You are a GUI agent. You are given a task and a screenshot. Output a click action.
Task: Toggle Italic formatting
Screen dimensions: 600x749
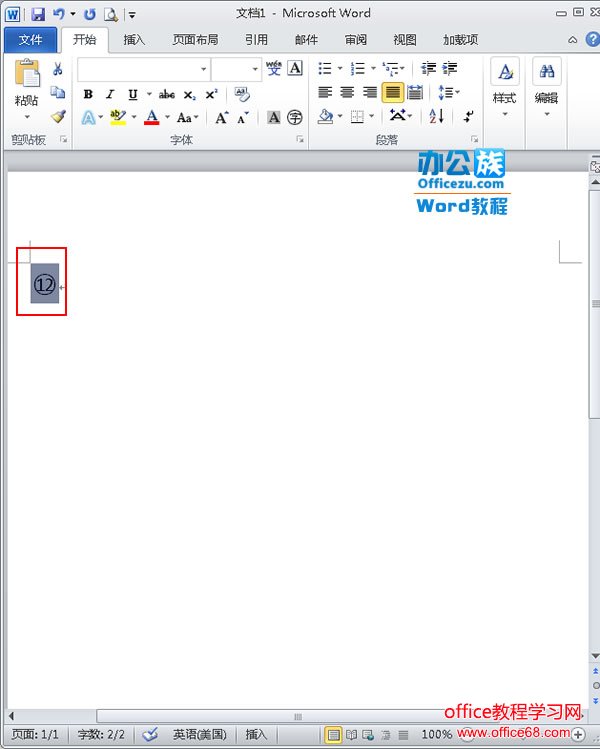(x=110, y=94)
